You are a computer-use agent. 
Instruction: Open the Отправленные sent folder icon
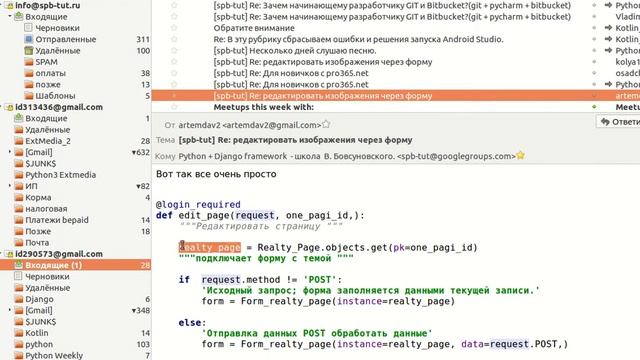(28, 39)
